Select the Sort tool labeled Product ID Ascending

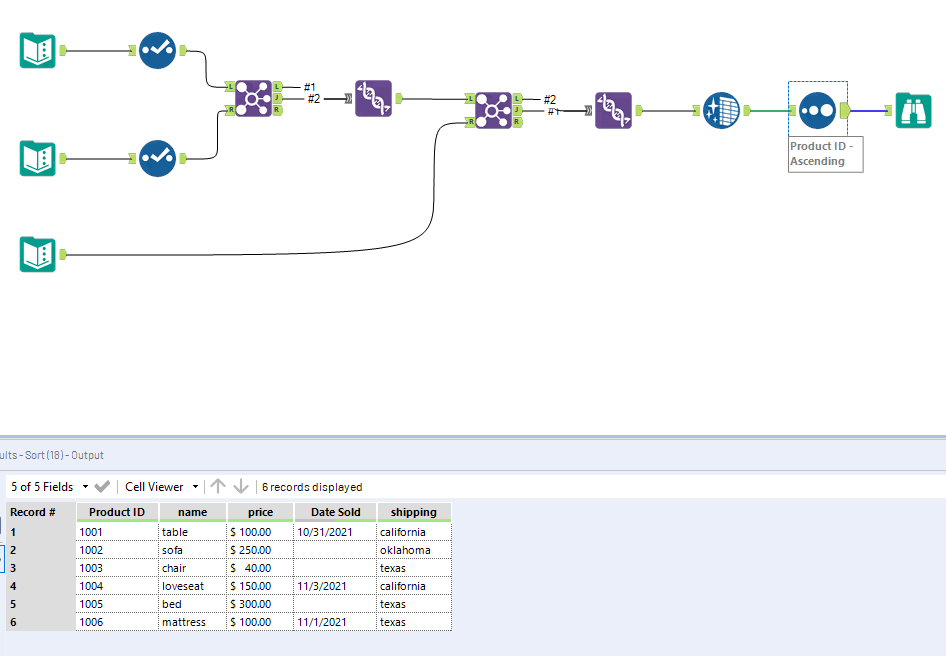817,110
